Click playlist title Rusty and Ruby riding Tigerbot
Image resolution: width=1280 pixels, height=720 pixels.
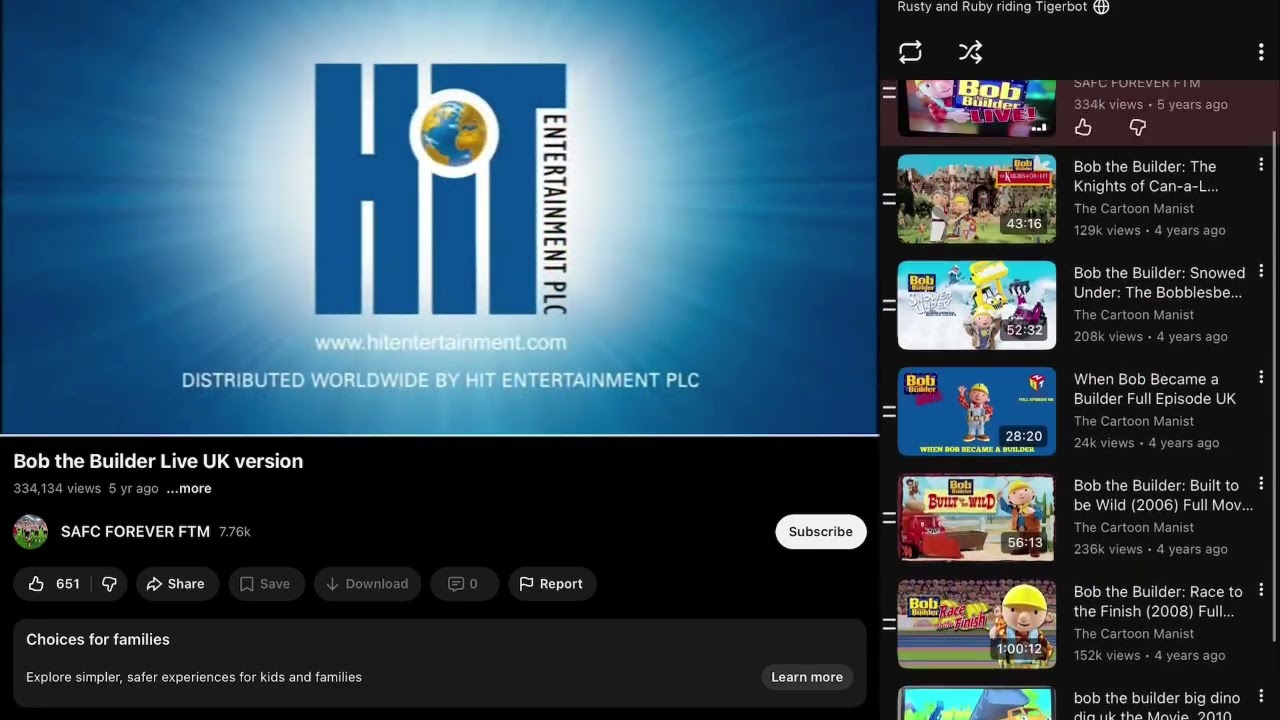(992, 7)
